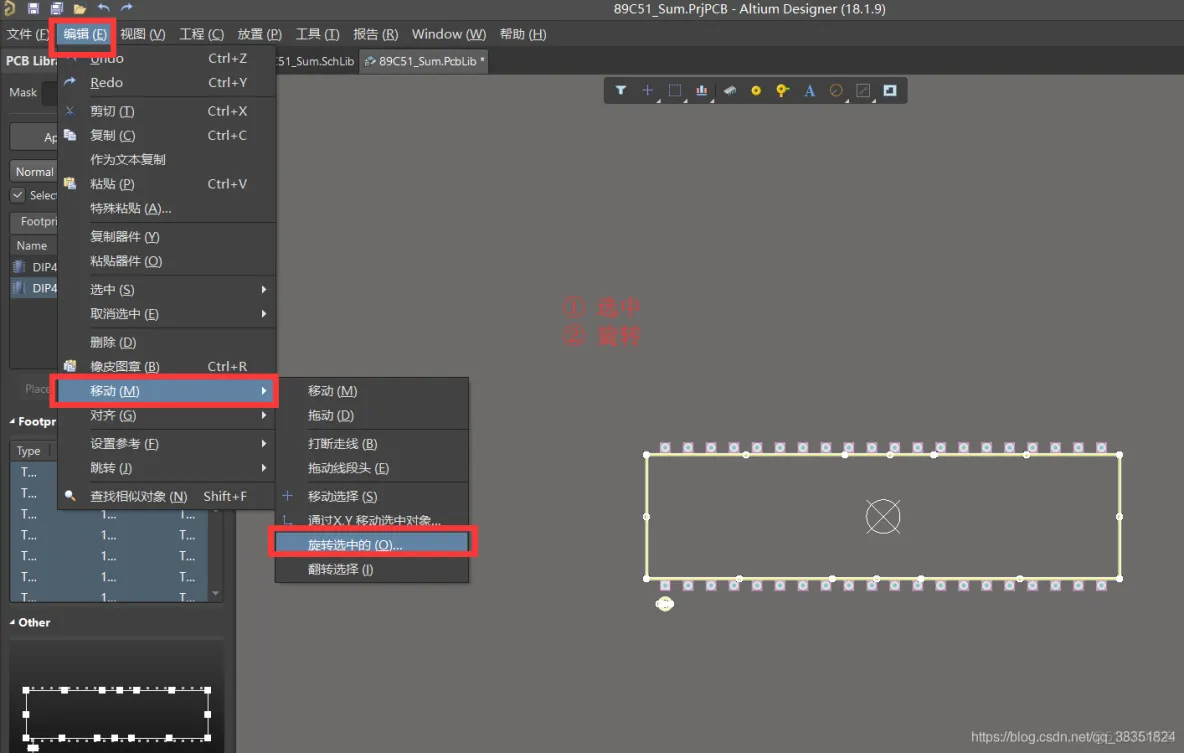Viewport: 1184px width, 753px height.
Task: Open the 工程 (C) menu
Action: (202, 34)
